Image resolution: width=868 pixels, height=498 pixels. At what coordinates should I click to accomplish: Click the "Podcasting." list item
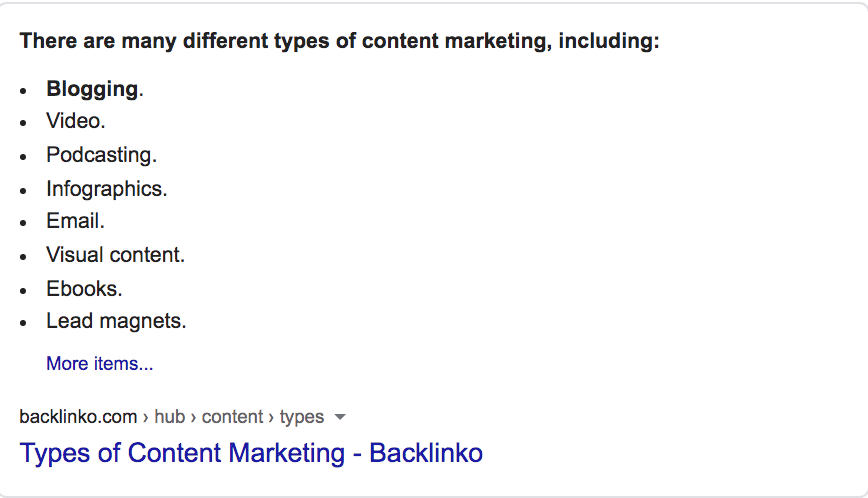[x=102, y=155]
